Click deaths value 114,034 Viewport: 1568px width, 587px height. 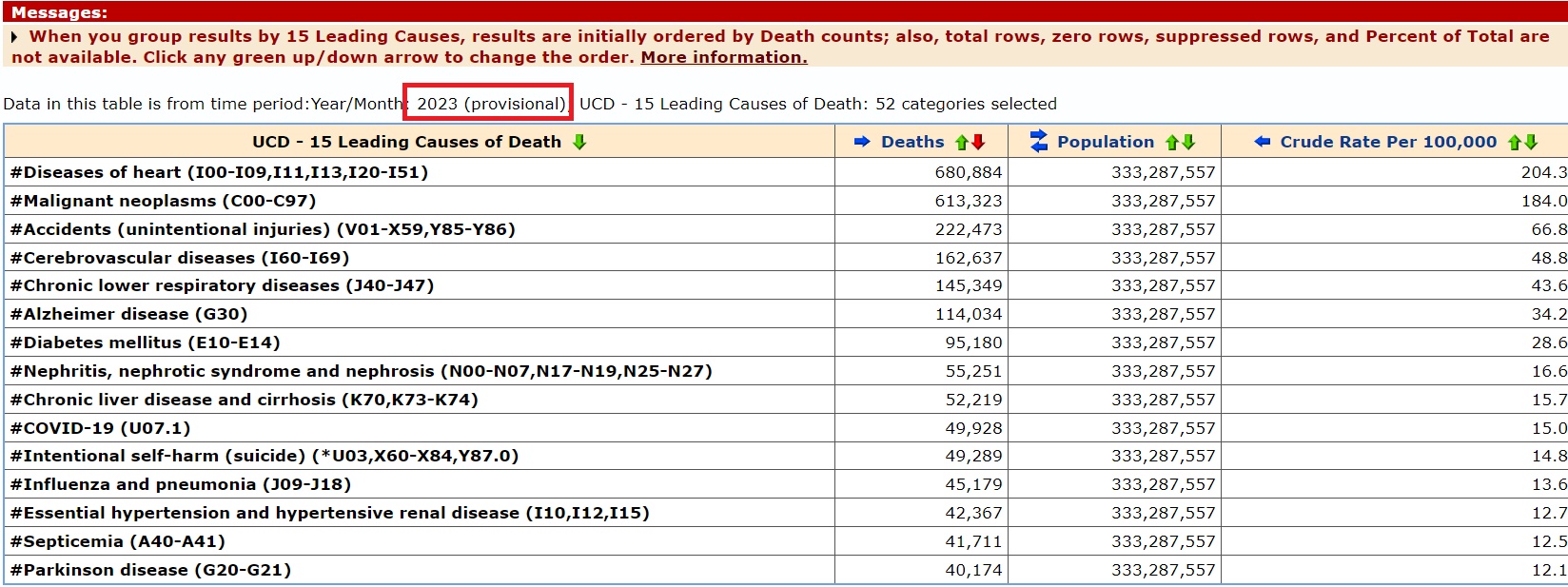(x=969, y=314)
